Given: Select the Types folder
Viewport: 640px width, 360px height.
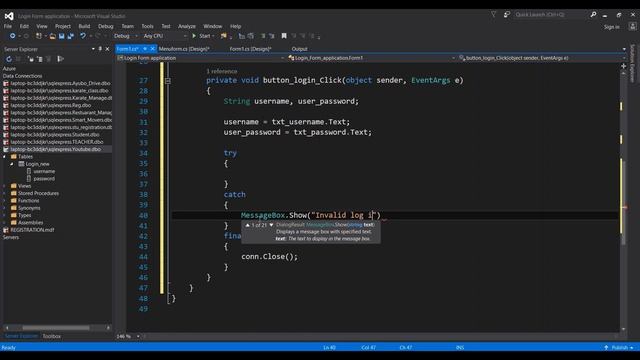Looking at the screenshot, I should (x=24, y=216).
